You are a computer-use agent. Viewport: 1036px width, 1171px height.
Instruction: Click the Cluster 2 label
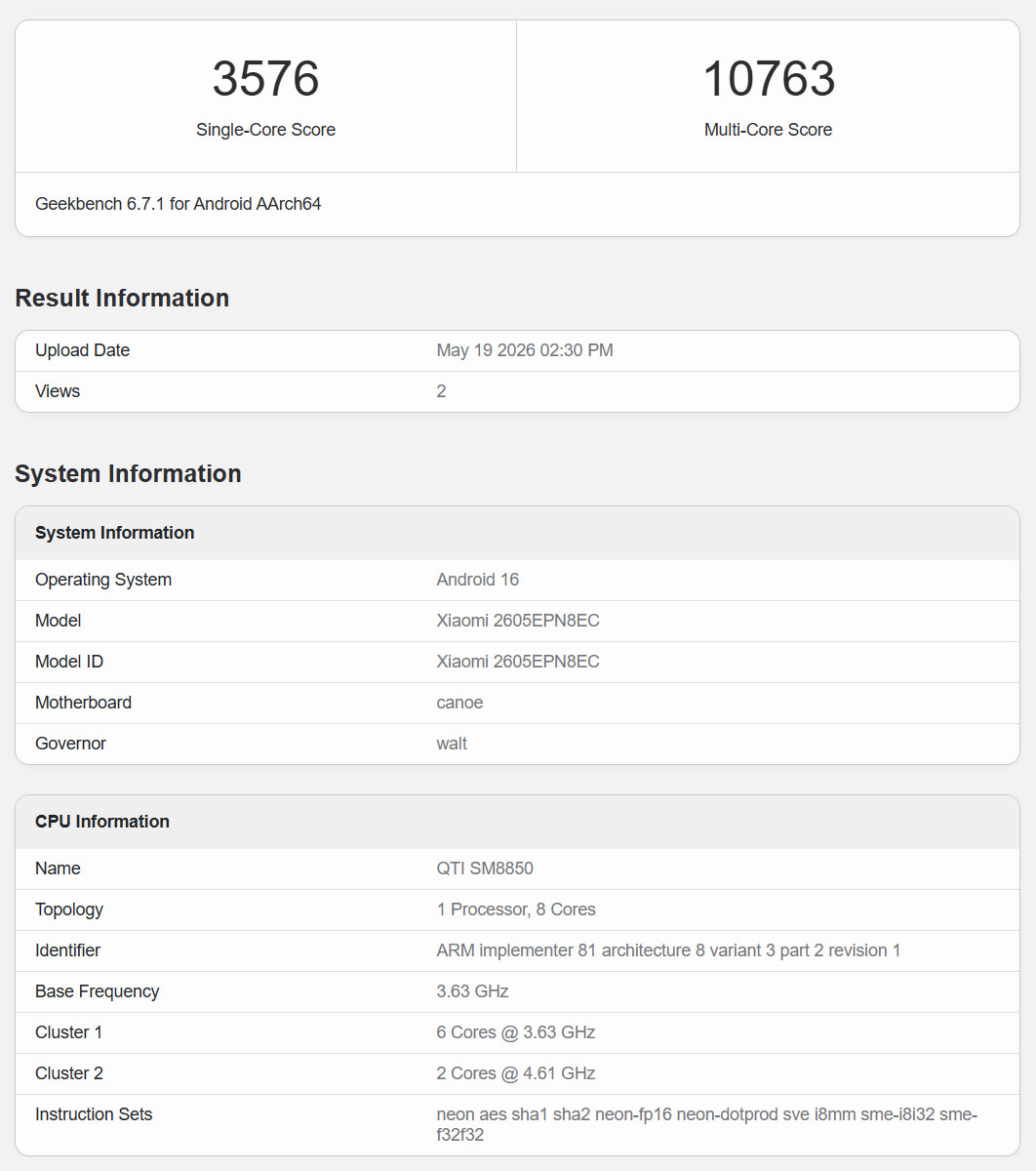point(69,1073)
